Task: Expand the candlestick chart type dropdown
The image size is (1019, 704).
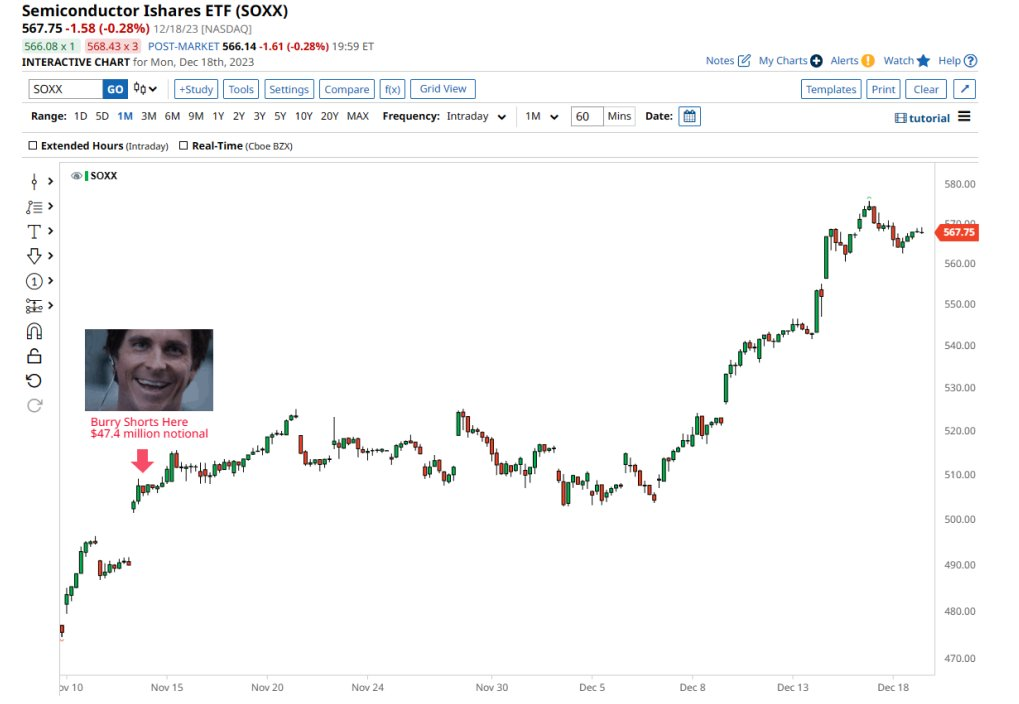Action: pyautogui.click(x=146, y=89)
